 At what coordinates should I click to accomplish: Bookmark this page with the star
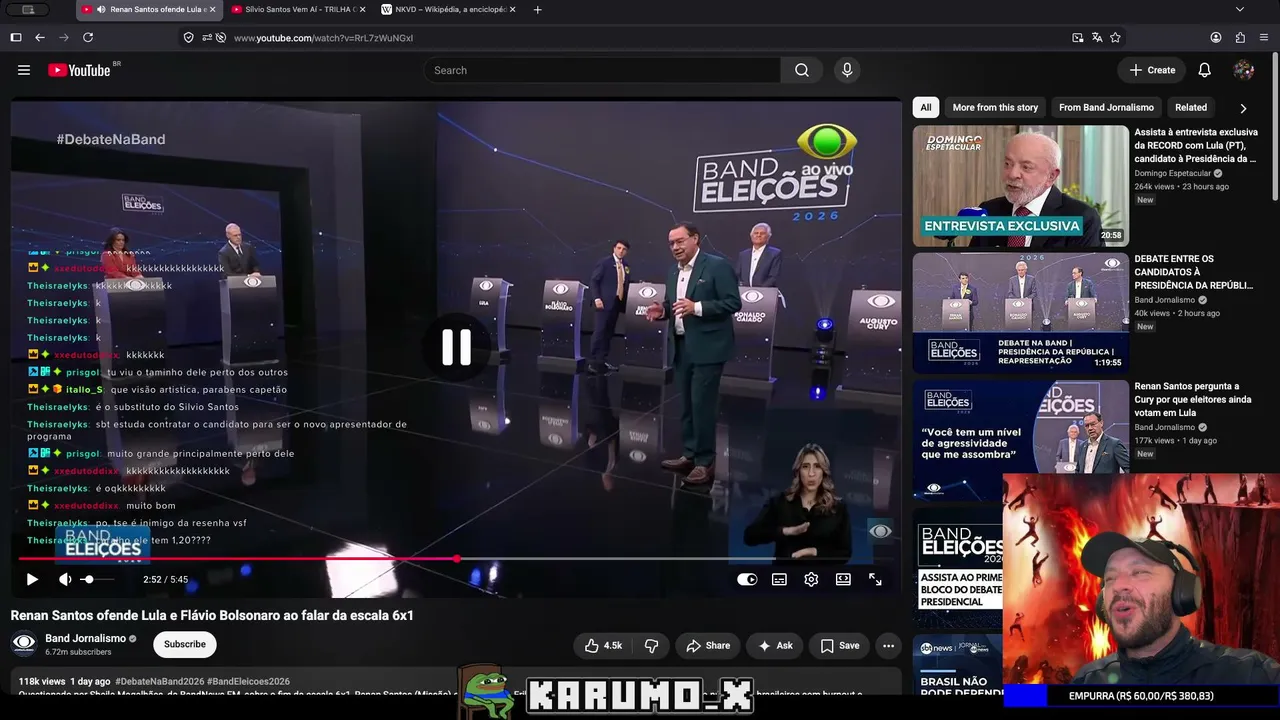point(1115,37)
